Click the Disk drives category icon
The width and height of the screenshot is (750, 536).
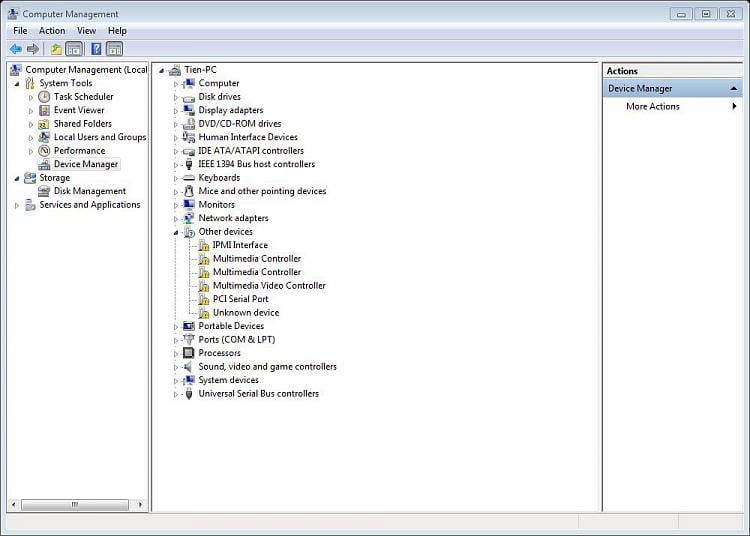(189, 98)
